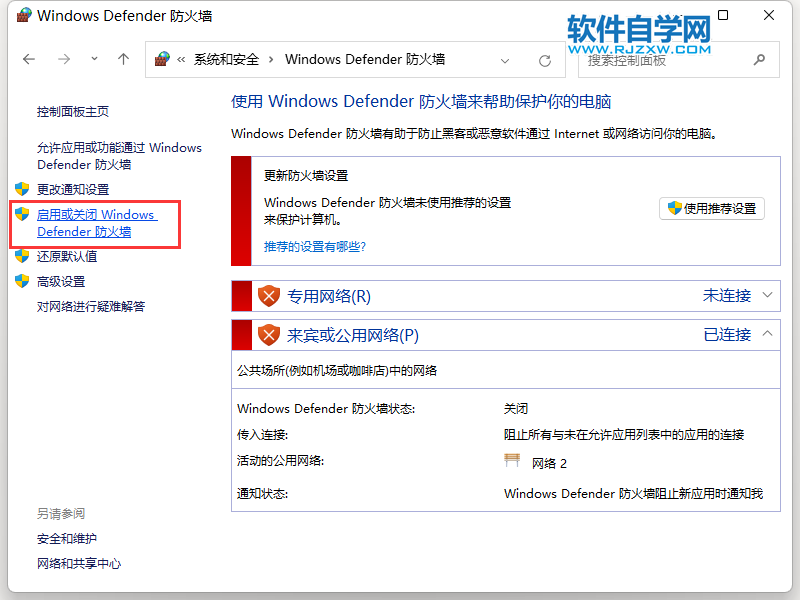The image size is (800, 600).
Task: Focus the 搜索控制面板 search box
Action: [x=679, y=60]
